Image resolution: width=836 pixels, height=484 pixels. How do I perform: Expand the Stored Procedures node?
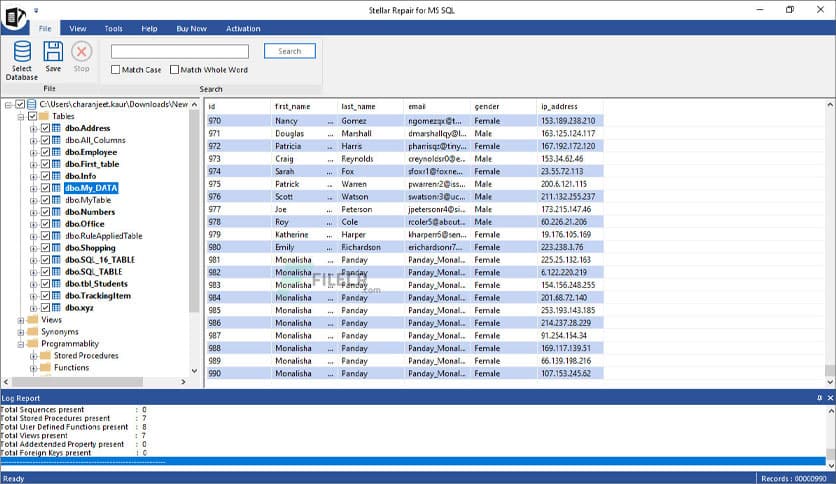[33, 356]
